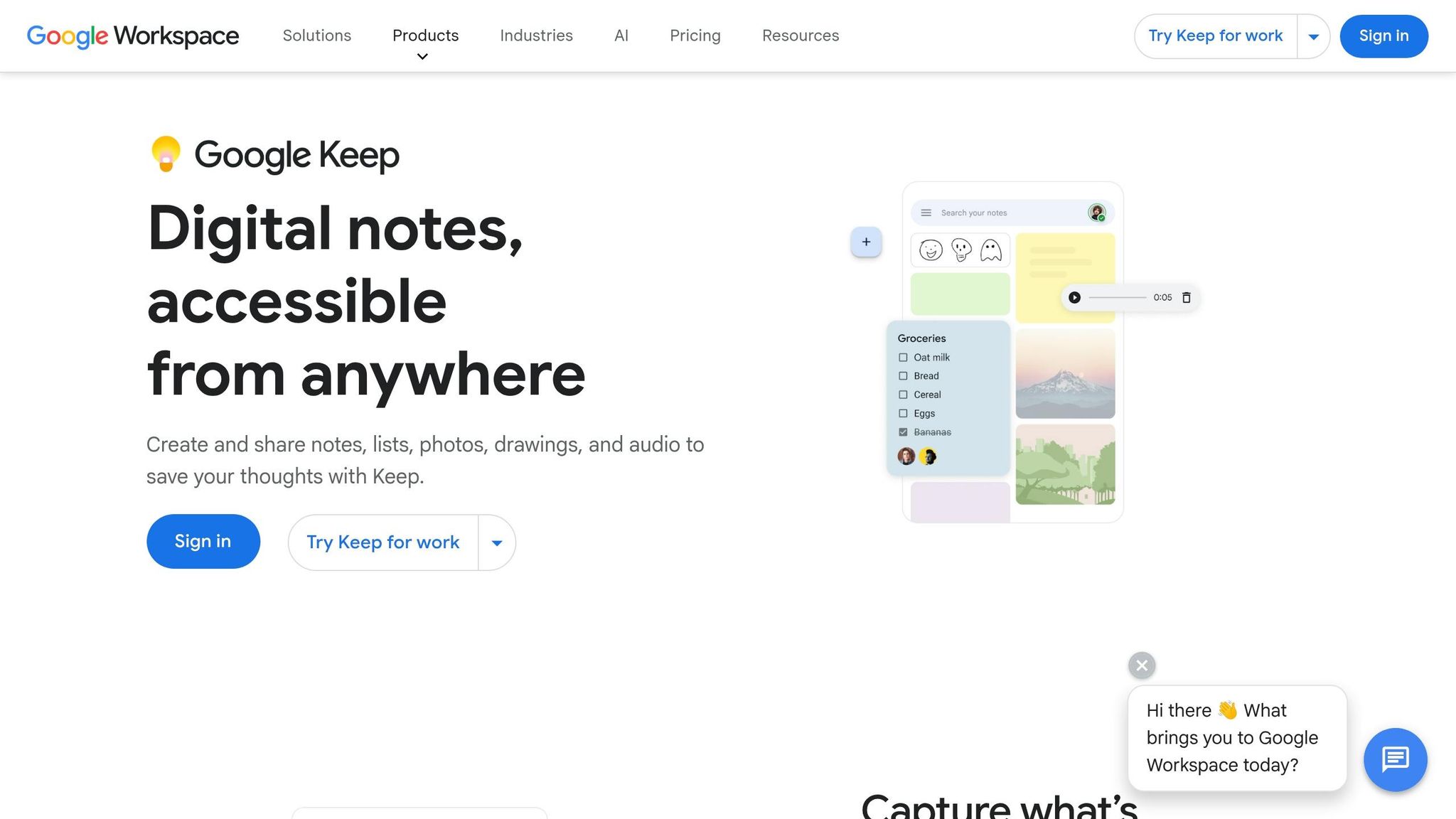Go to the Pricing page
Image resolution: width=1456 pixels, height=819 pixels.
point(695,36)
